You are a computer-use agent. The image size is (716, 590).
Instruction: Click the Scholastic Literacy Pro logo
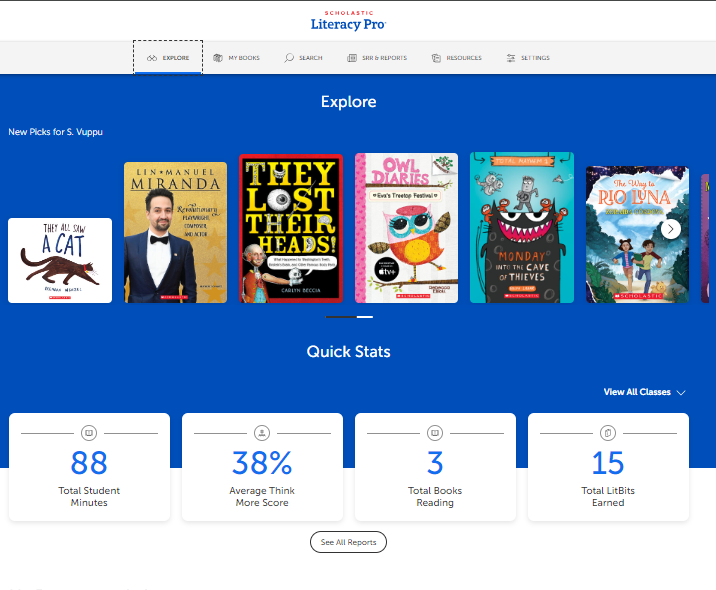coord(348,21)
